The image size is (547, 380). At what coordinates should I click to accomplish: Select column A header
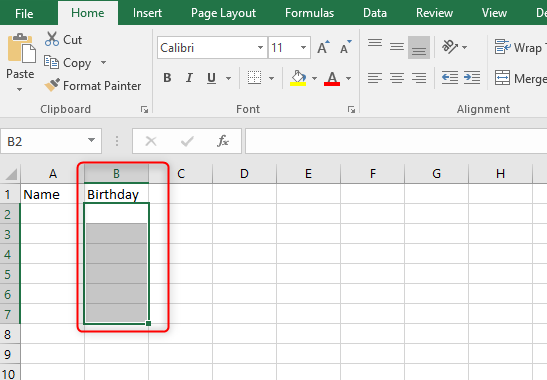click(x=53, y=173)
